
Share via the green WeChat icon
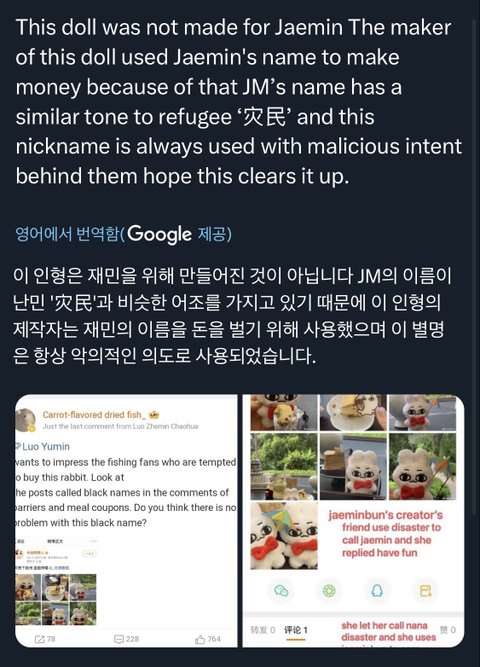coord(281,590)
